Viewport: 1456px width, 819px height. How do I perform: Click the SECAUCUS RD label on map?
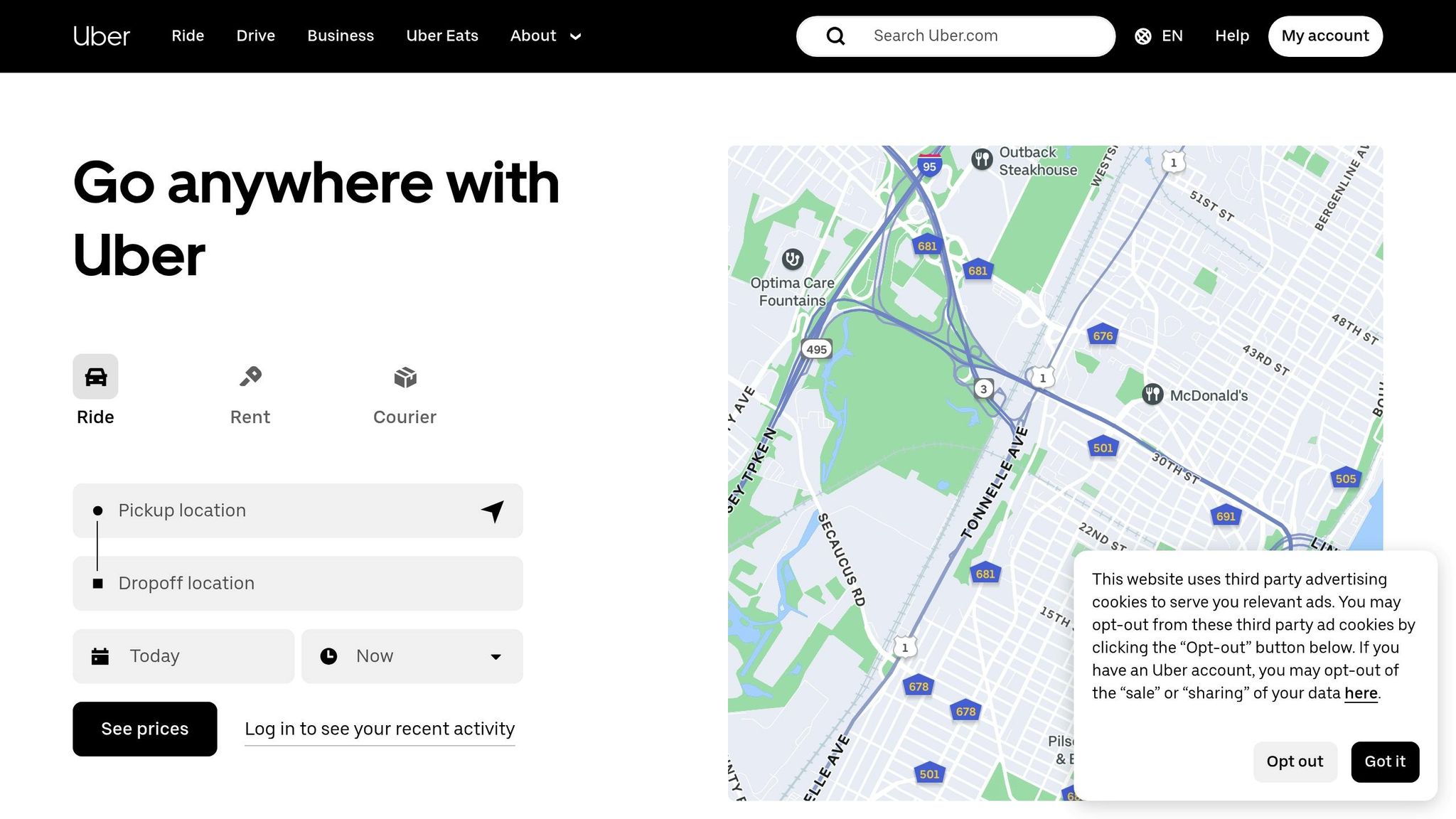[841, 560]
